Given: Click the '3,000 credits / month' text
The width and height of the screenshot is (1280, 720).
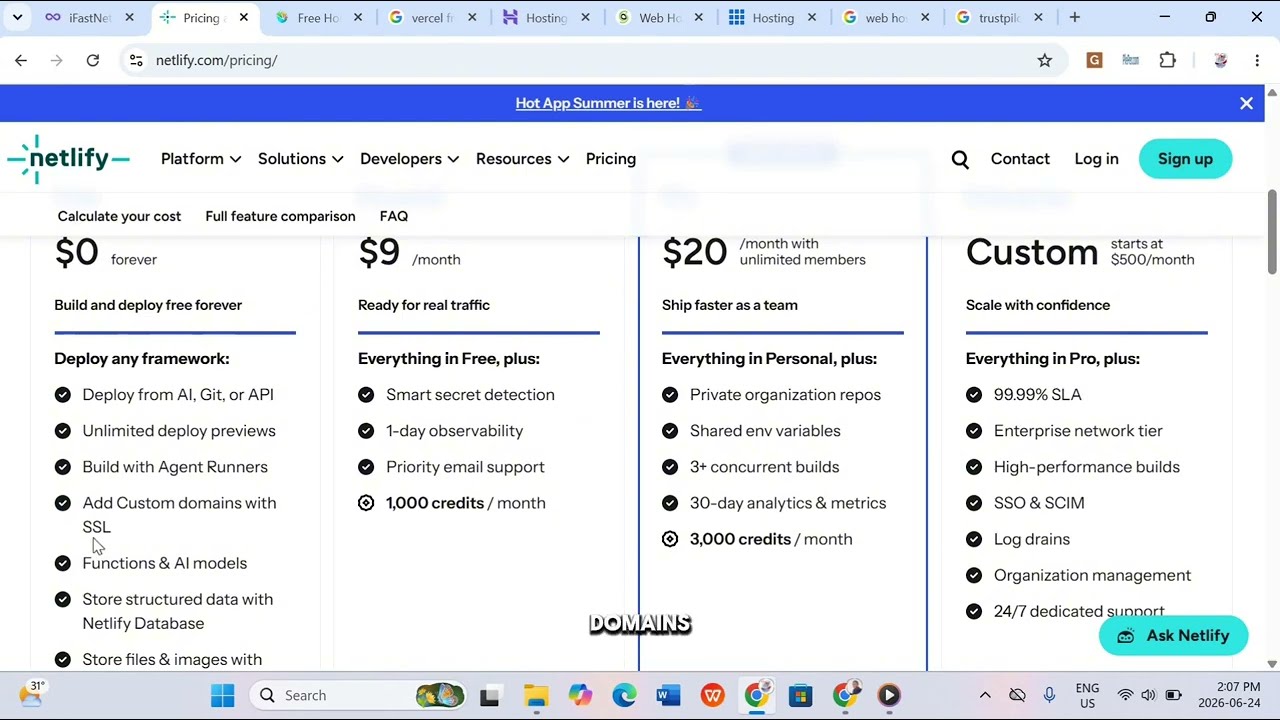Looking at the screenshot, I should point(771,539).
